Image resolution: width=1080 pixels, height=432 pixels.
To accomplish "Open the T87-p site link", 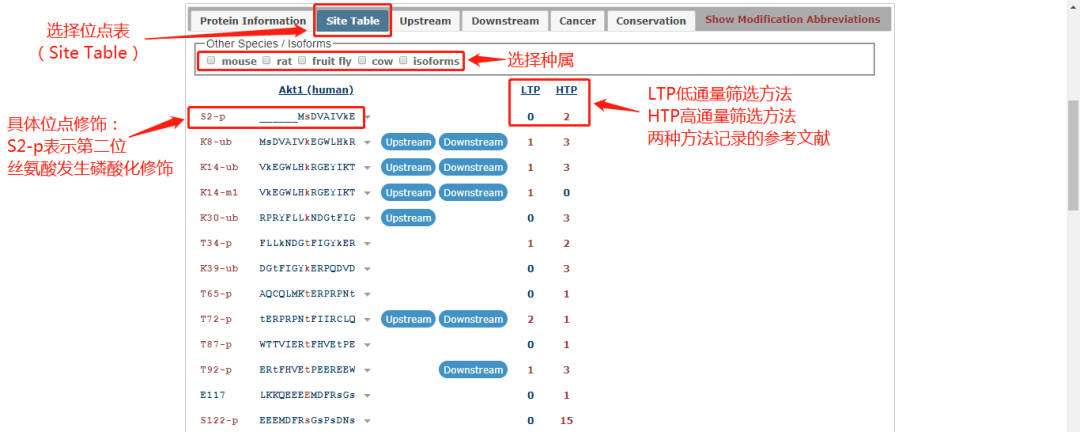I will pos(216,344).
